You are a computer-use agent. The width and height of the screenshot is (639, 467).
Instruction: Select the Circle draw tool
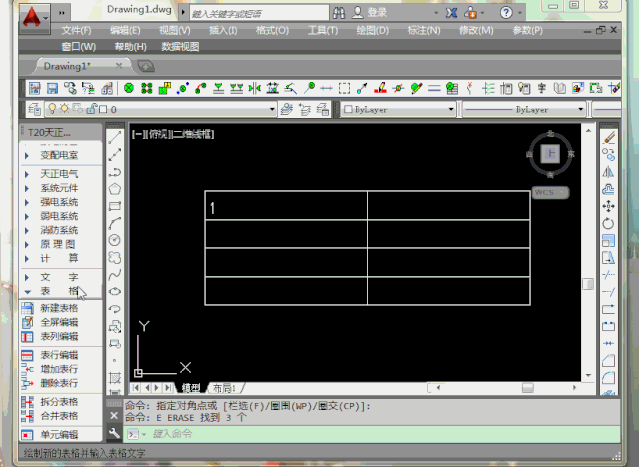(x=115, y=240)
